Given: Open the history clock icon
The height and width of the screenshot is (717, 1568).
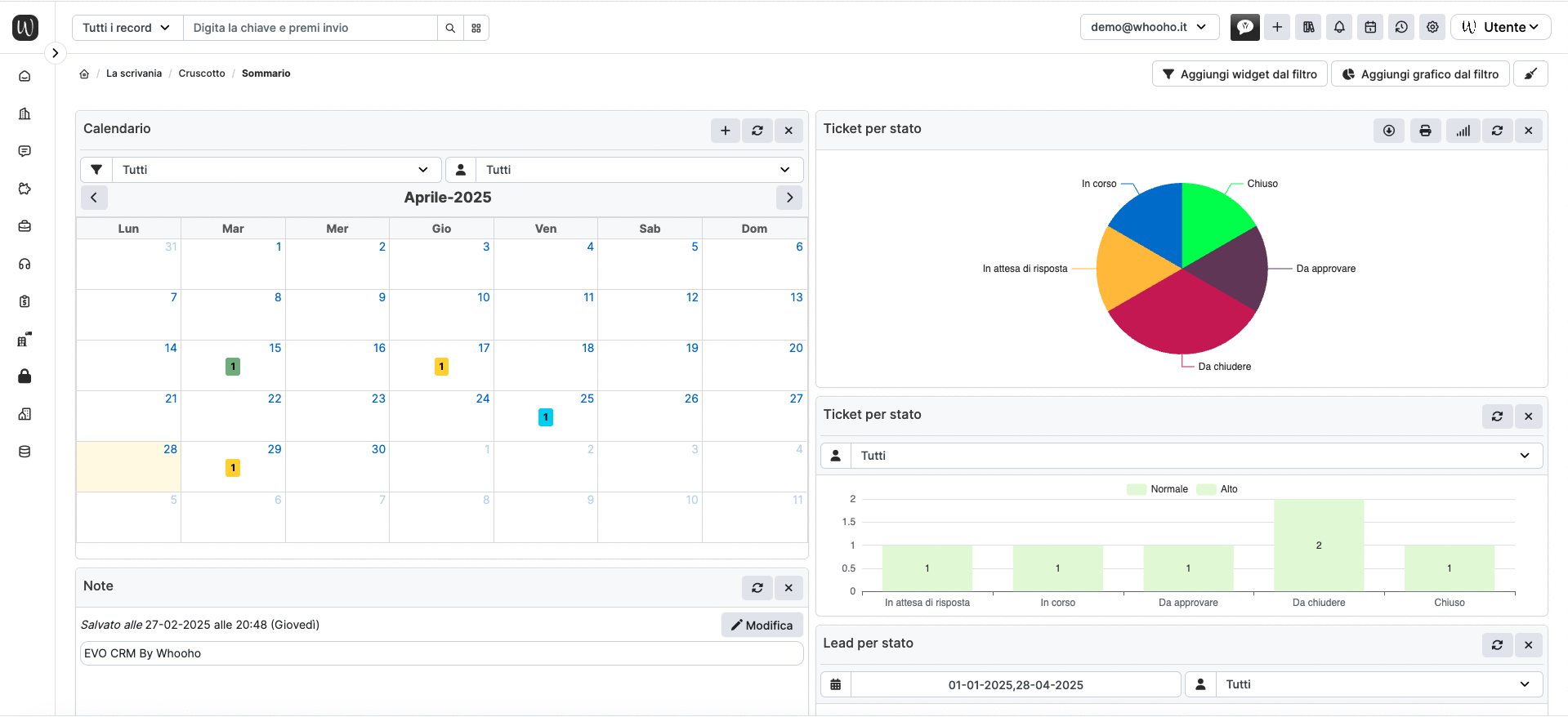Looking at the screenshot, I should (x=1401, y=27).
